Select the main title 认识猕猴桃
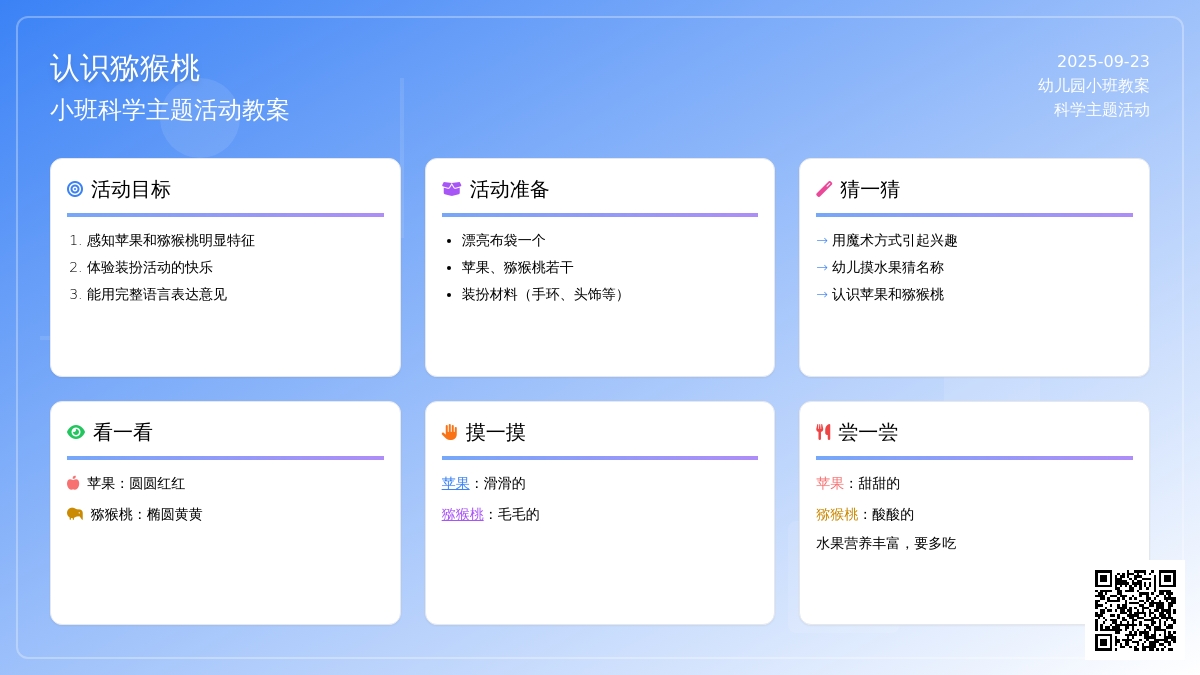The height and width of the screenshot is (675, 1200). pyautogui.click(x=125, y=68)
